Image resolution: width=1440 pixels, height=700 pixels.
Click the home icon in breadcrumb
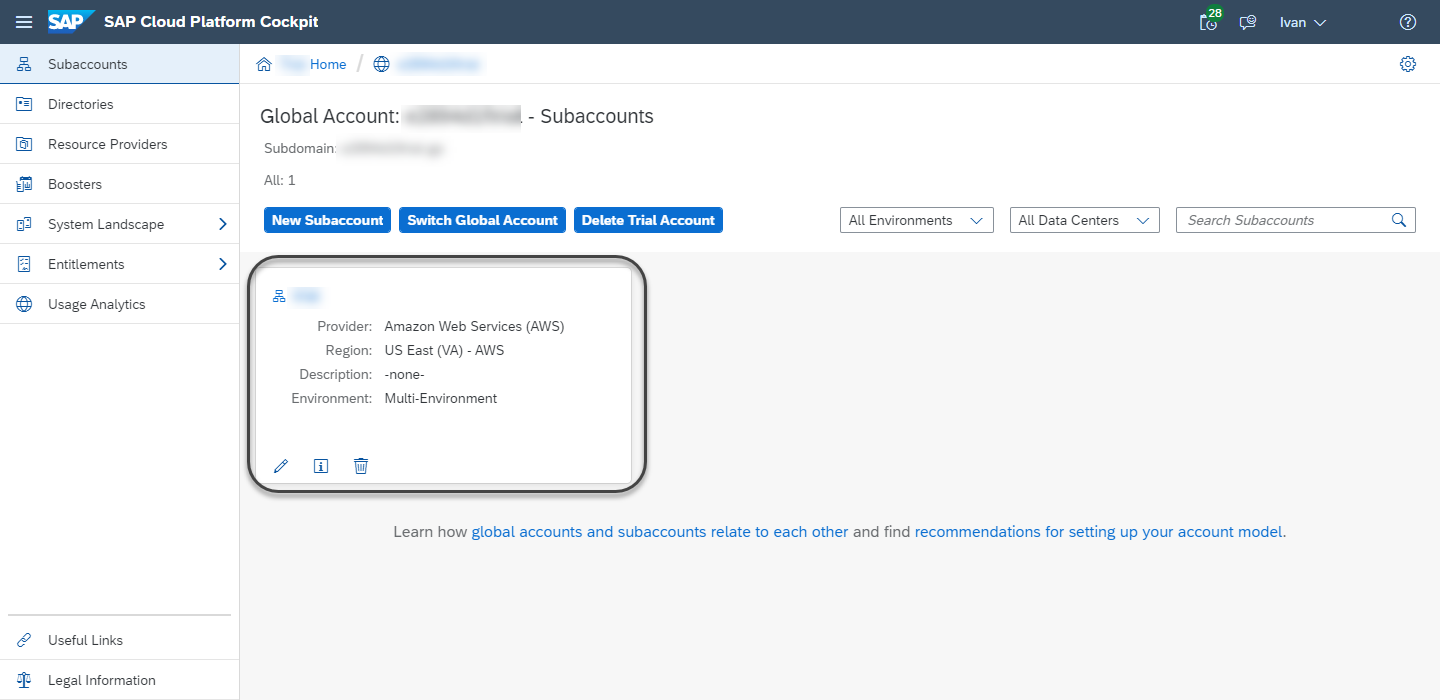264,64
